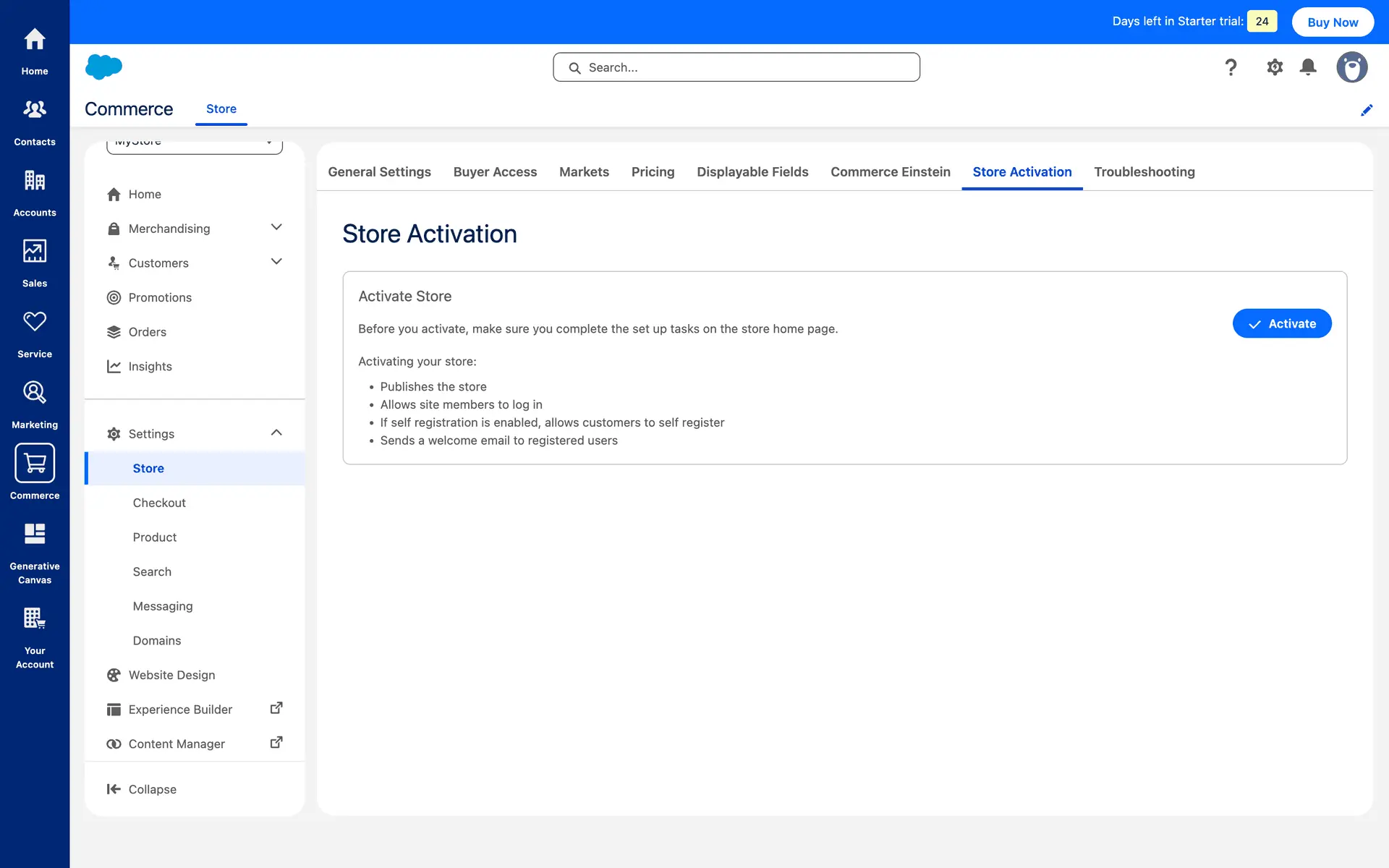Open Experience Builder external link
The width and height of the screenshot is (1389, 868).
276,708
